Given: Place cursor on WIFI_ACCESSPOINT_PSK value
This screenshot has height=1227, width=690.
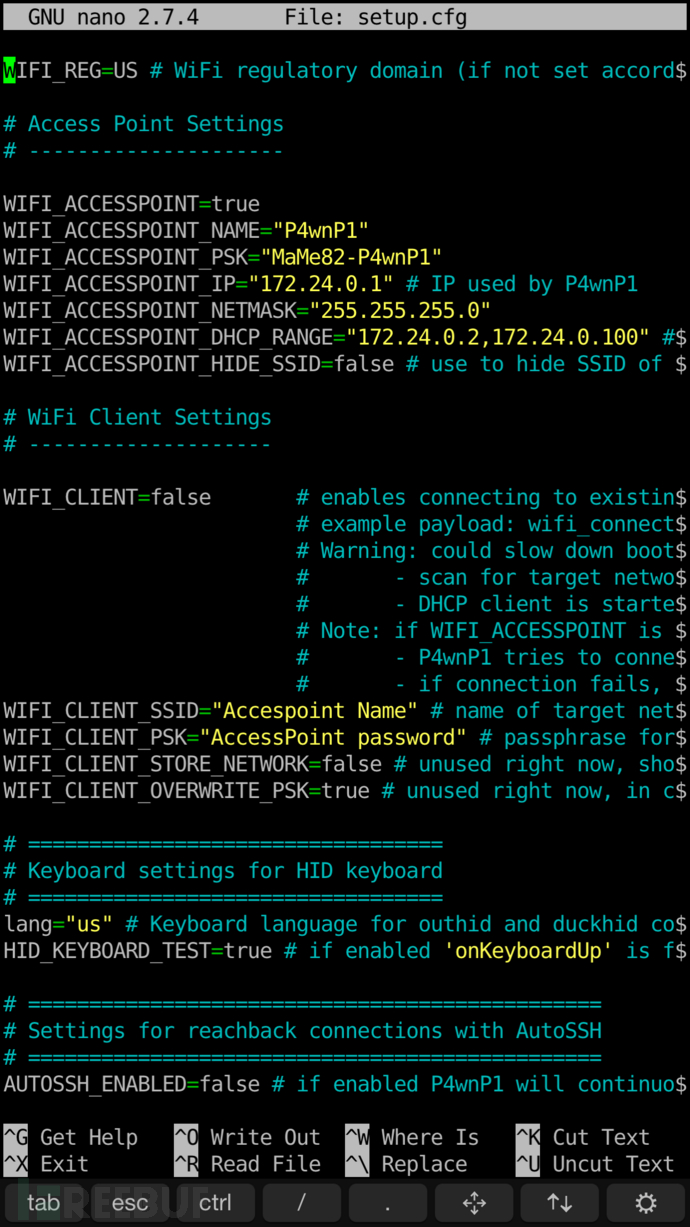Looking at the screenshot, I should [350, 257].
